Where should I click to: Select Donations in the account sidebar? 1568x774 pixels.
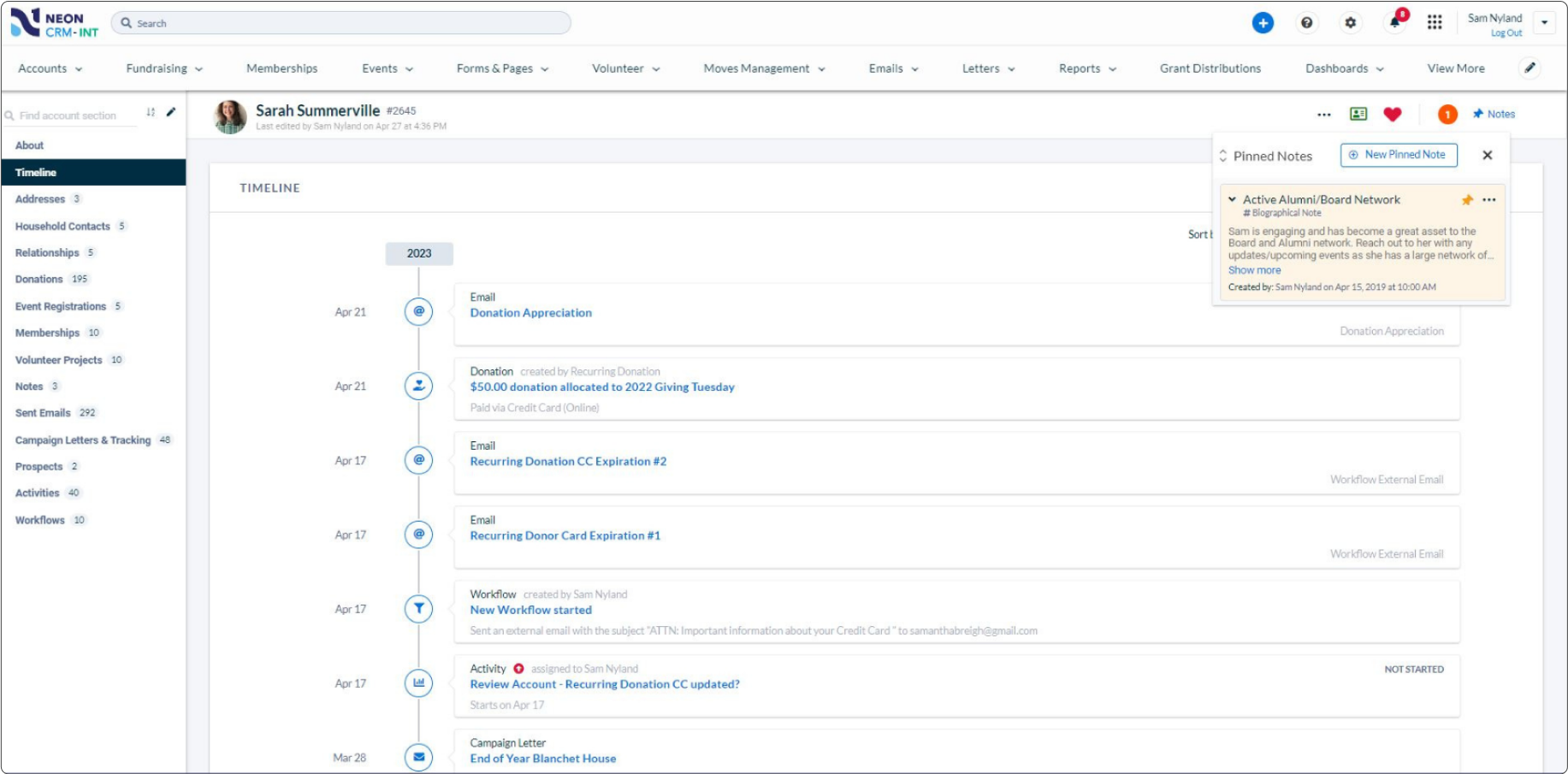click(39, 280)
